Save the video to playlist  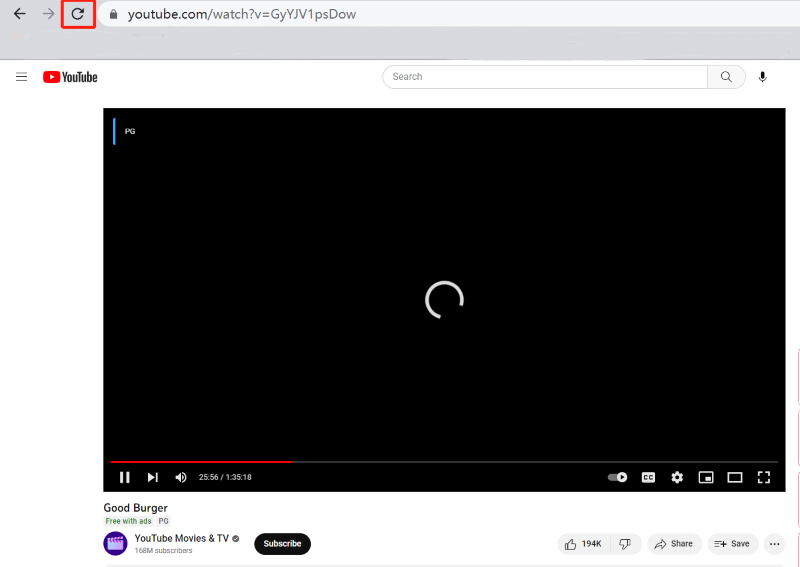732,544
